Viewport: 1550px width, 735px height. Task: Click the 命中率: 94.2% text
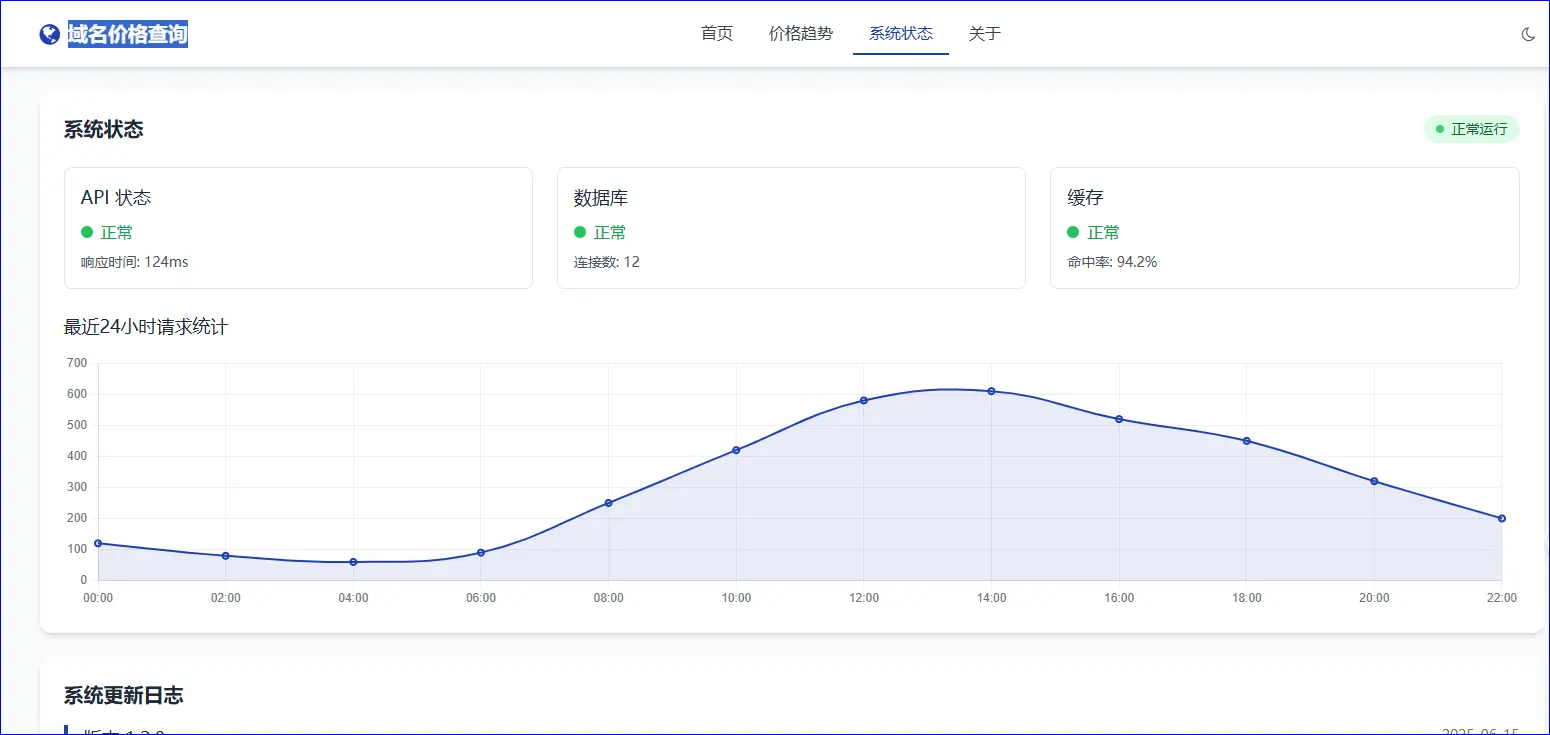(1112, 262)
